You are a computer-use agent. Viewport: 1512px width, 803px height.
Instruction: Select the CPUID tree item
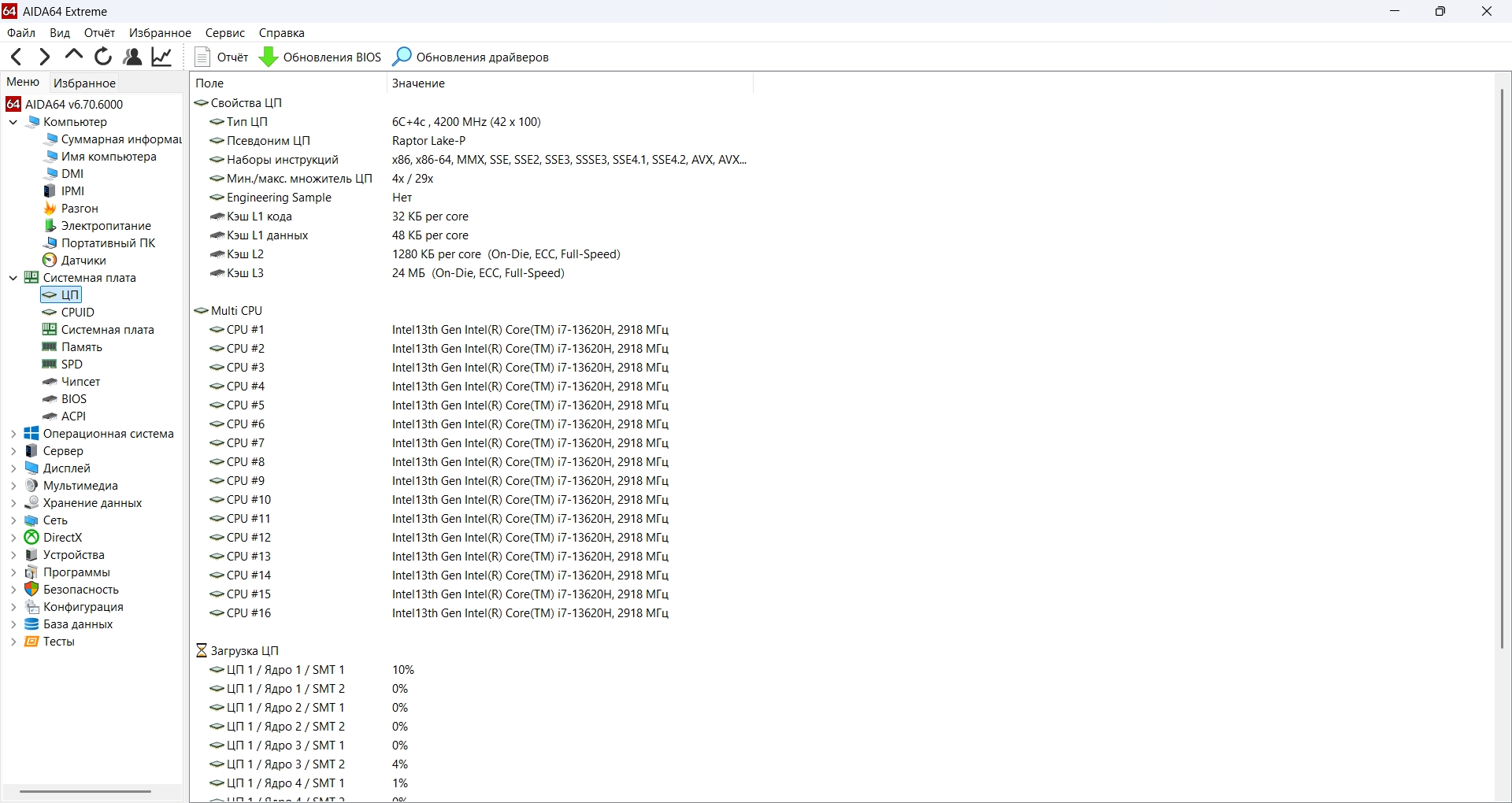(x=69, y=313)
